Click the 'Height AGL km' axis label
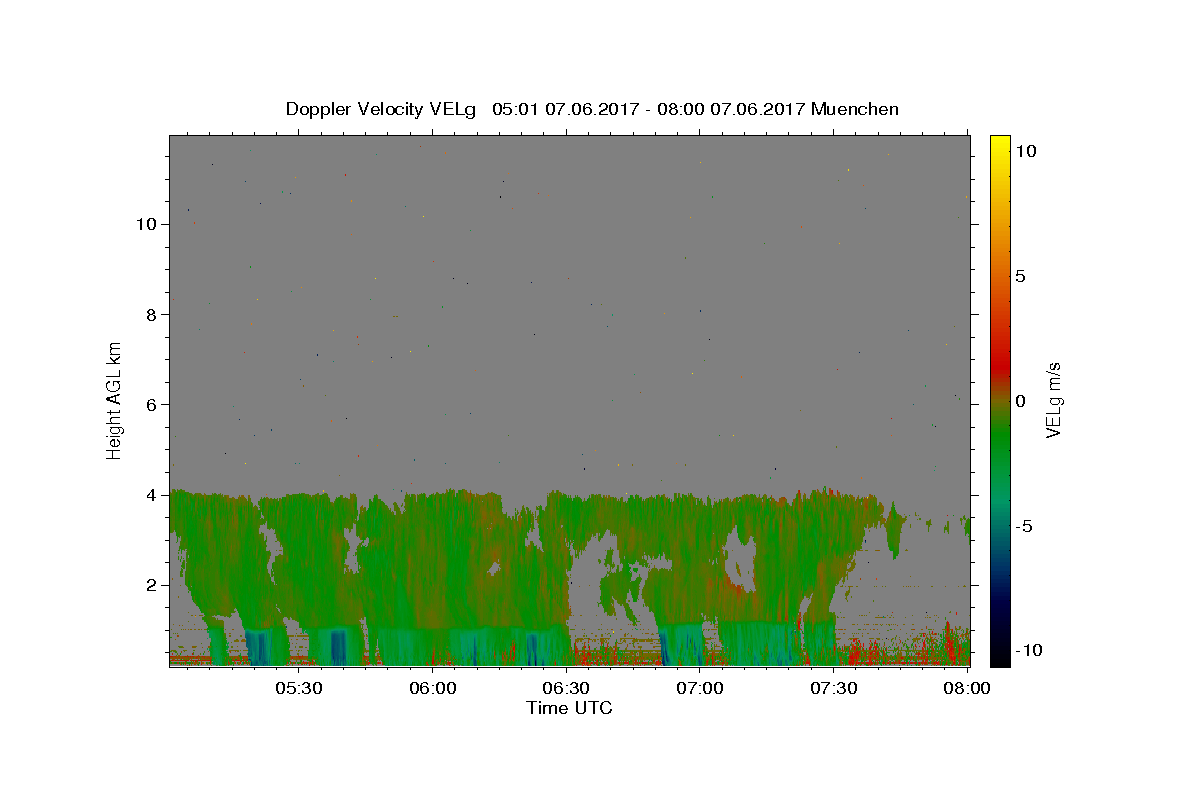The width and height of the screenshot is (1200, 800). click(x=115, y=400)
